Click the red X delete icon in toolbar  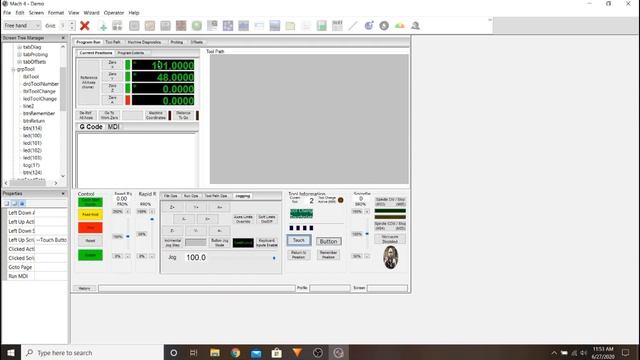pos(84,26)
